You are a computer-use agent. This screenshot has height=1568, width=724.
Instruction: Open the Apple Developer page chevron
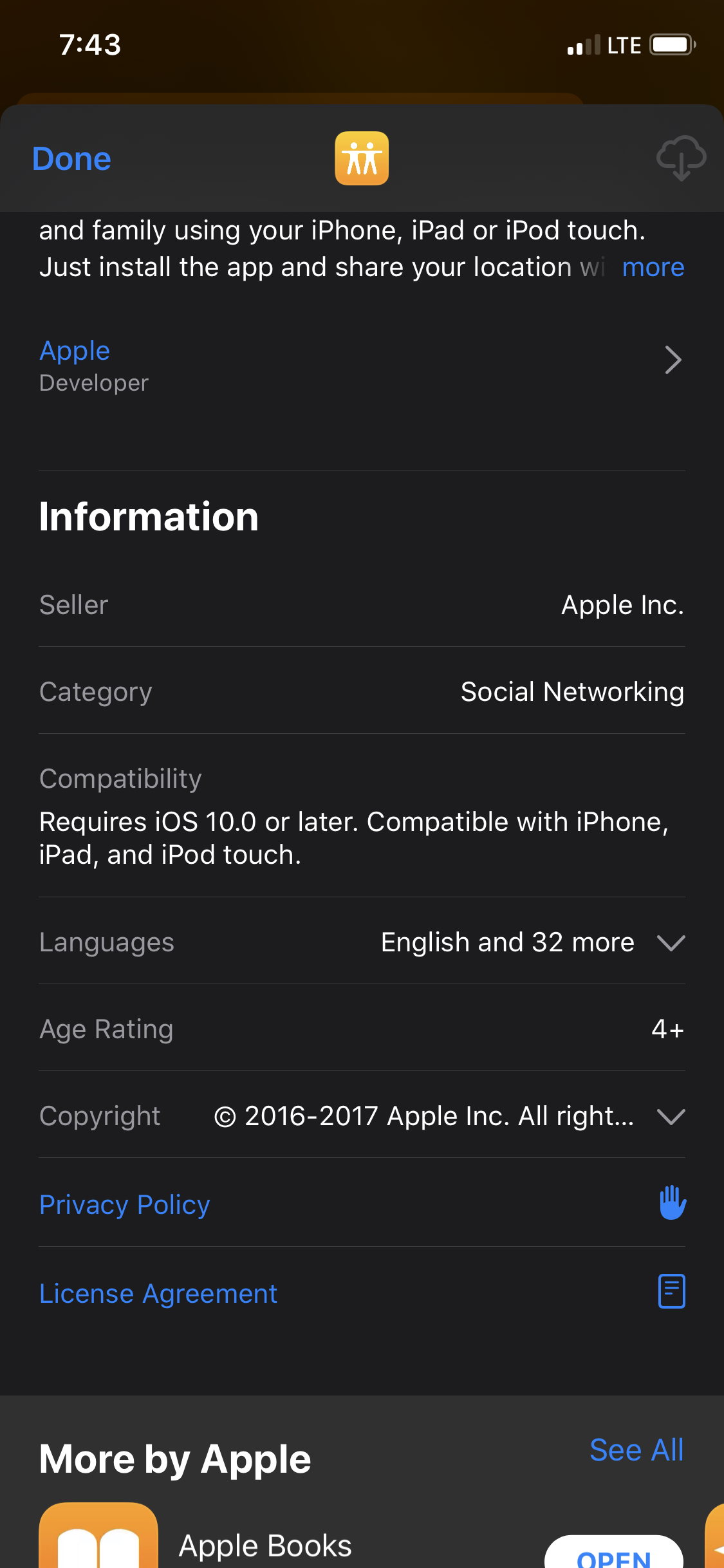[673, 360]
